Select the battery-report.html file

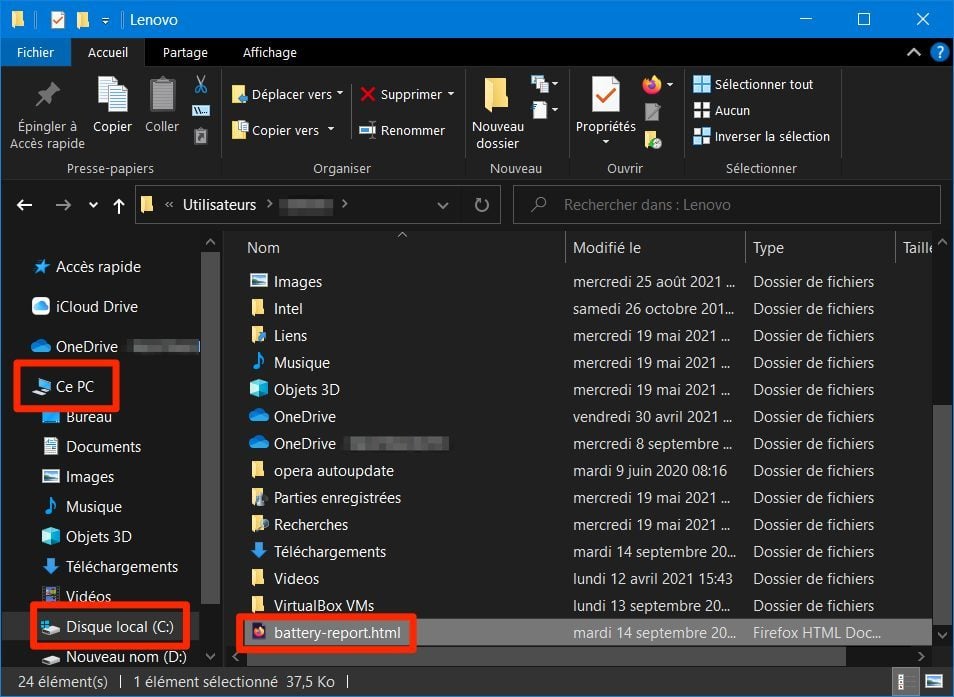(326, 633)
